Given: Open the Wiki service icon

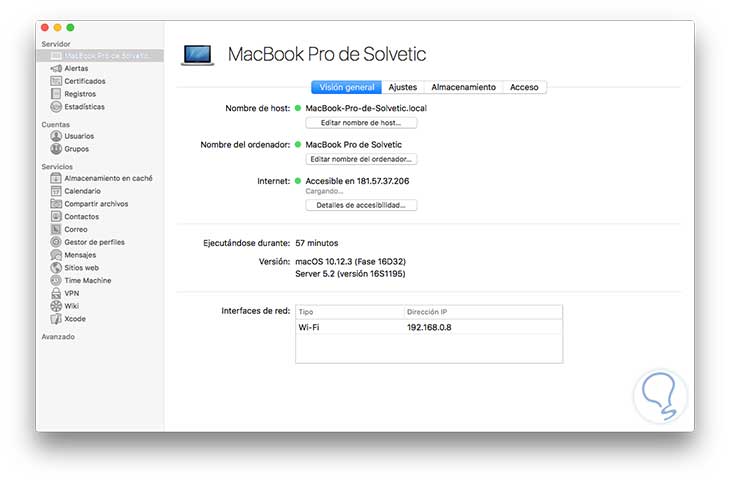Looking at the screenshot, I should [56, 306].
